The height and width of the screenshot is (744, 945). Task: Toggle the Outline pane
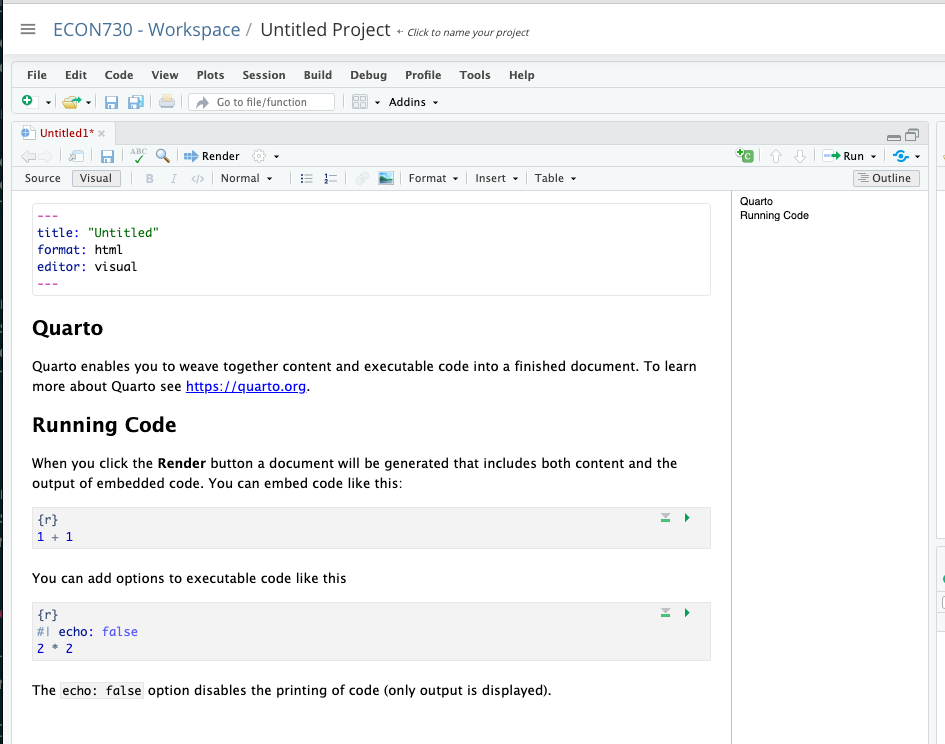point(884,178)
